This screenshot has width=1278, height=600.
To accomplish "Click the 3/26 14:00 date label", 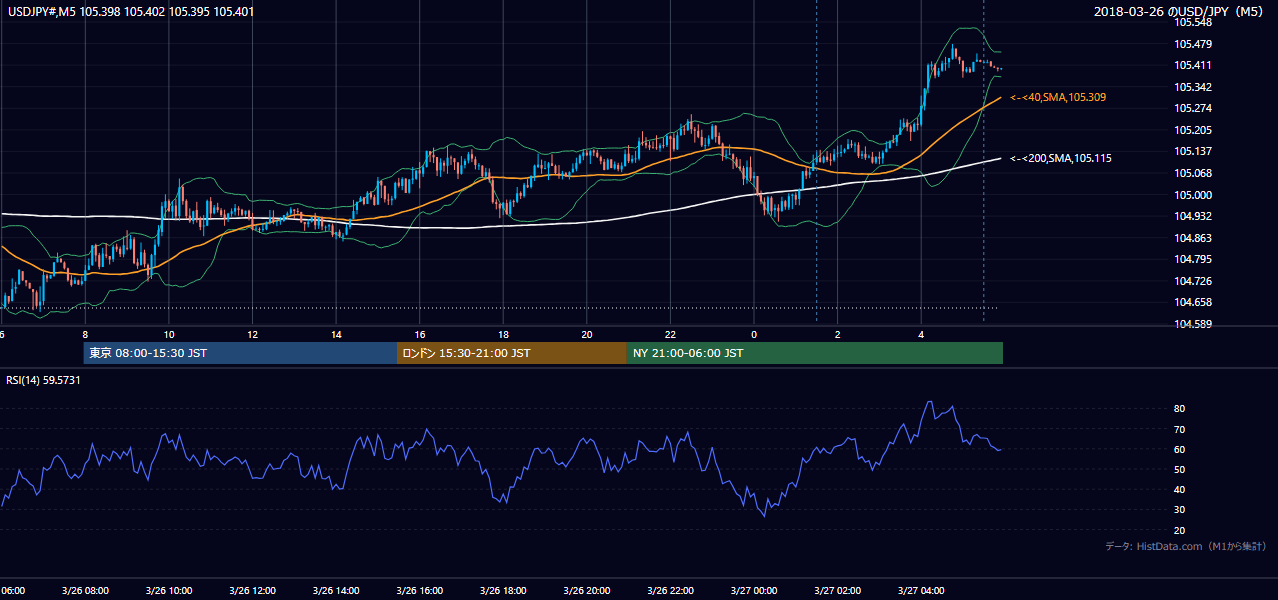I will point(336,591).
